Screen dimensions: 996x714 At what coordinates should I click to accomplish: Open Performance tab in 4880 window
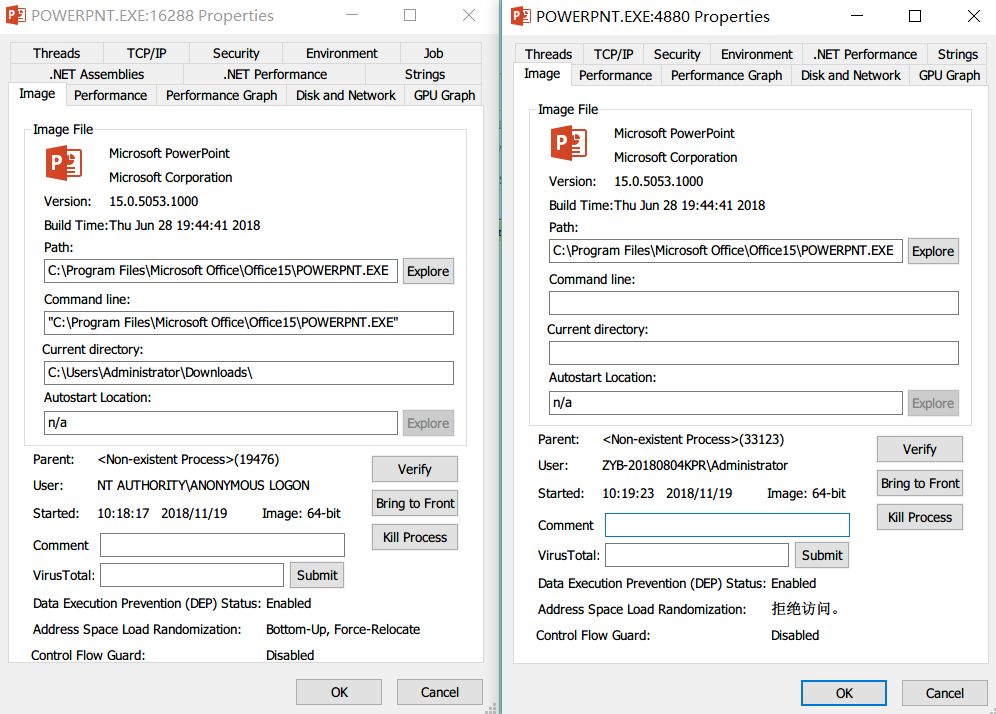click(x=615, y=75)
